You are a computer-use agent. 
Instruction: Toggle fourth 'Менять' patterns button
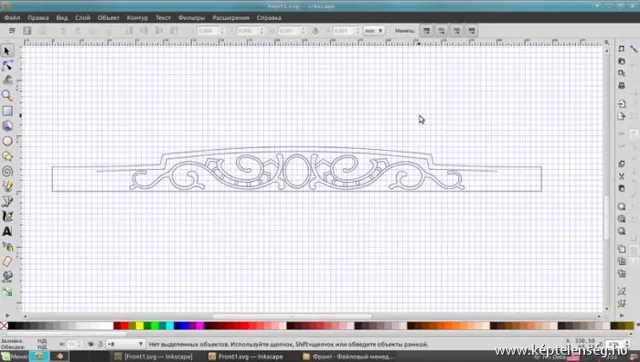(471, 31)
